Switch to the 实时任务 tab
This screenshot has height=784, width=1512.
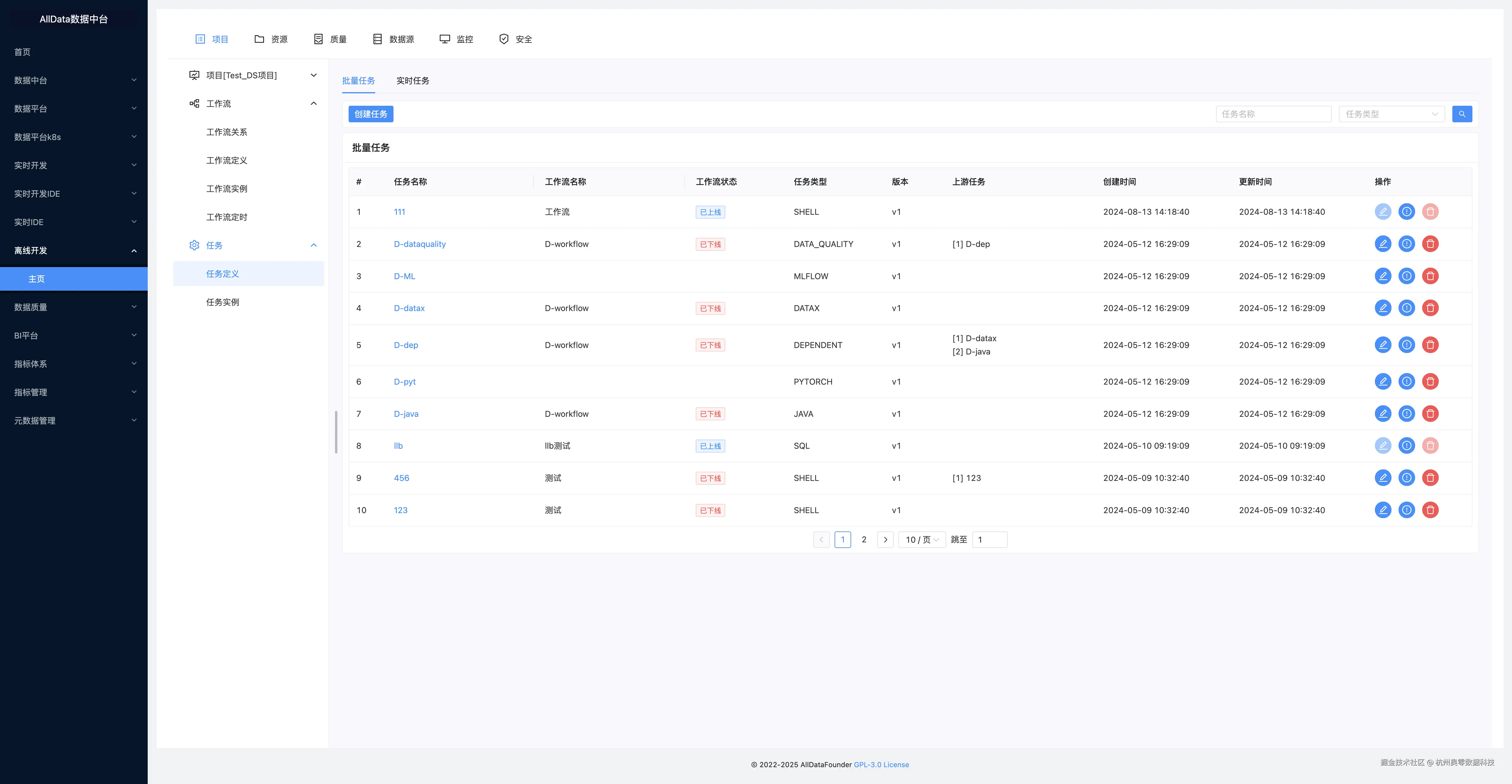point(412,81)
